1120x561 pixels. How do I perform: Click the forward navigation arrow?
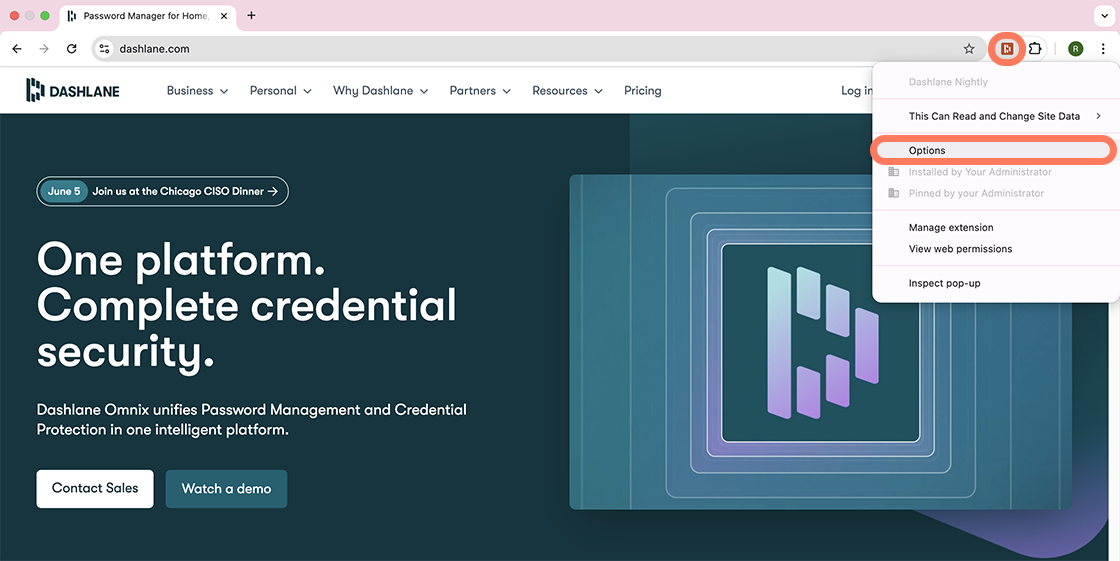(x=44, y=49)
